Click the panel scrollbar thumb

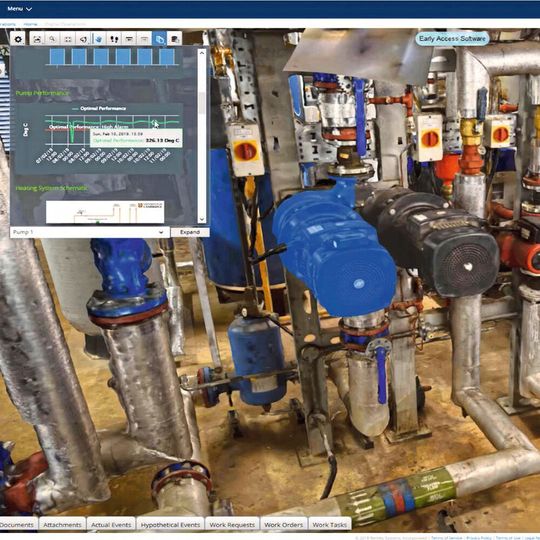pos(202,103)
